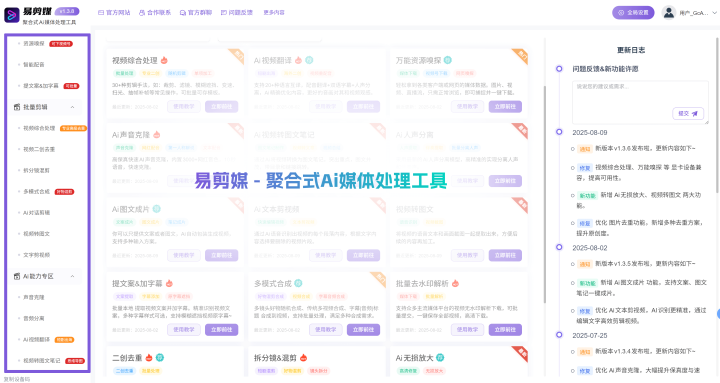Select 多模式合成 in the sidebar
The image size is (720, 383).
(x=36, y=192)
